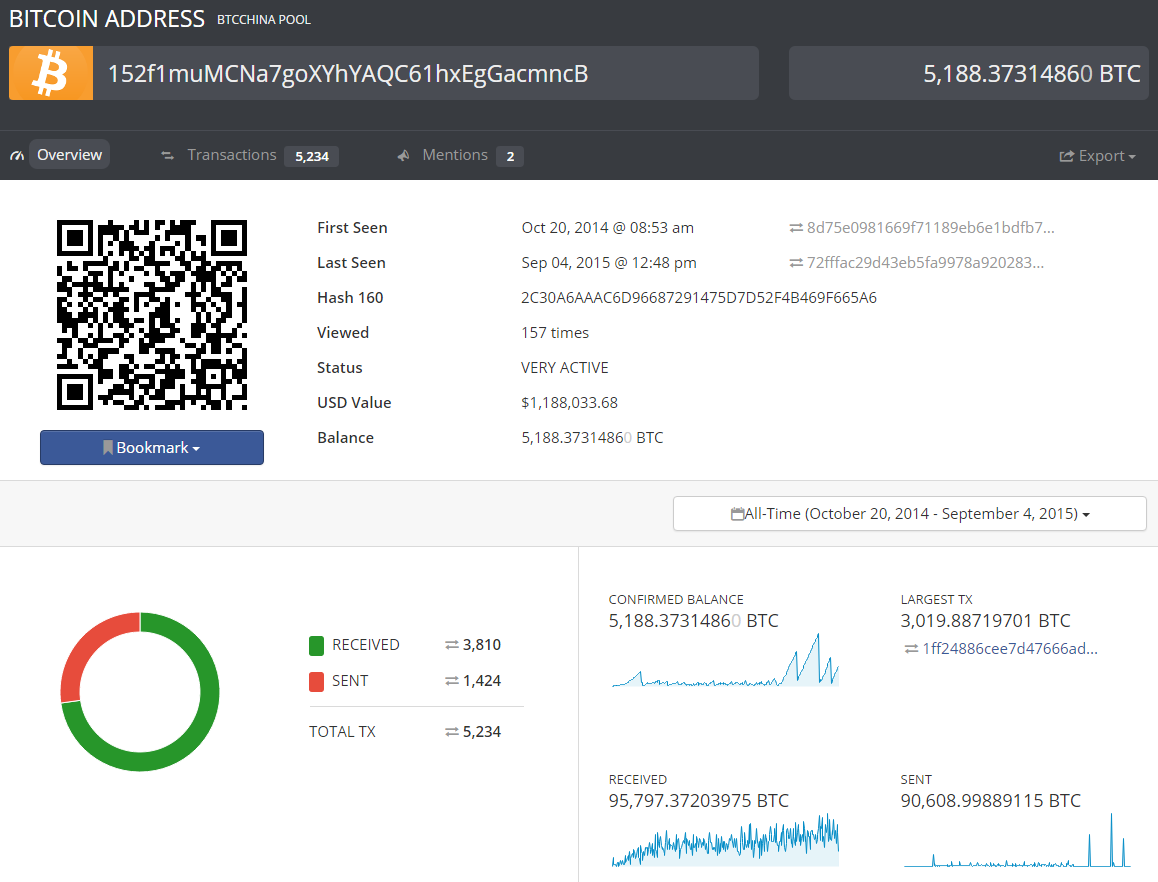Open first seen transaction 8d75e0981669f71189eb6e1bdfb7
Viewport: 1158px width, 882px height.
tap(931, 228)
